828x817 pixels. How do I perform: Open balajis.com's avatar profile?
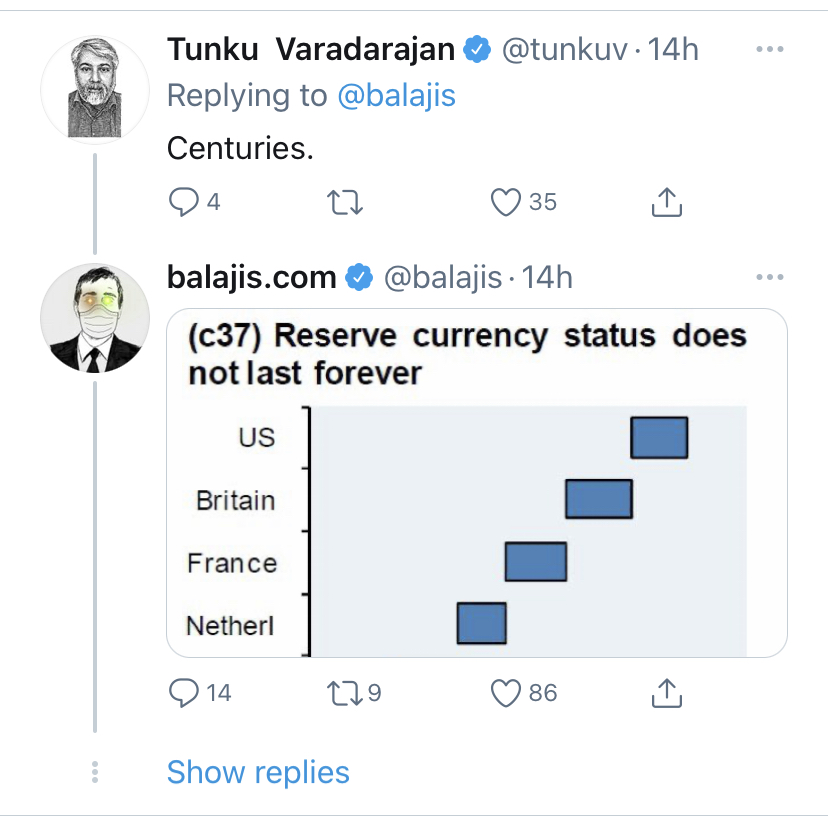(94, 319)
